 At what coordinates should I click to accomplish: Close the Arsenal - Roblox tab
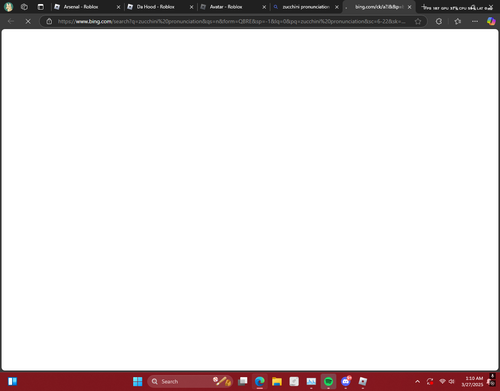(118, 7)
